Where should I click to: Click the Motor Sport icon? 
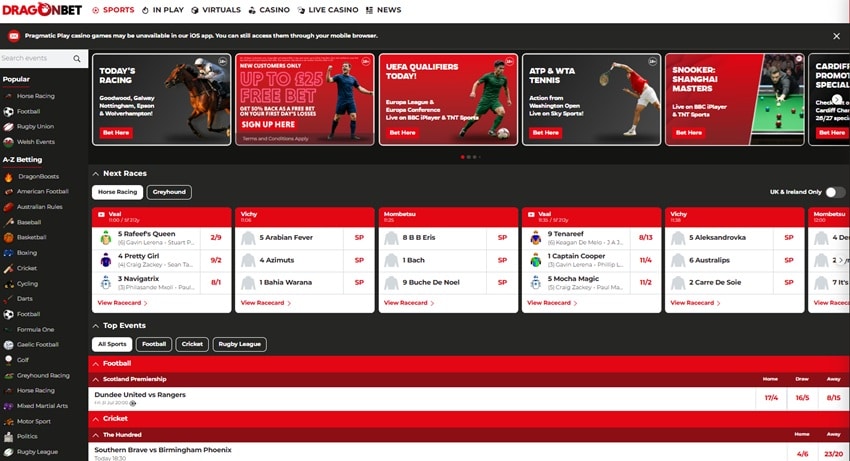click(8, 421)
